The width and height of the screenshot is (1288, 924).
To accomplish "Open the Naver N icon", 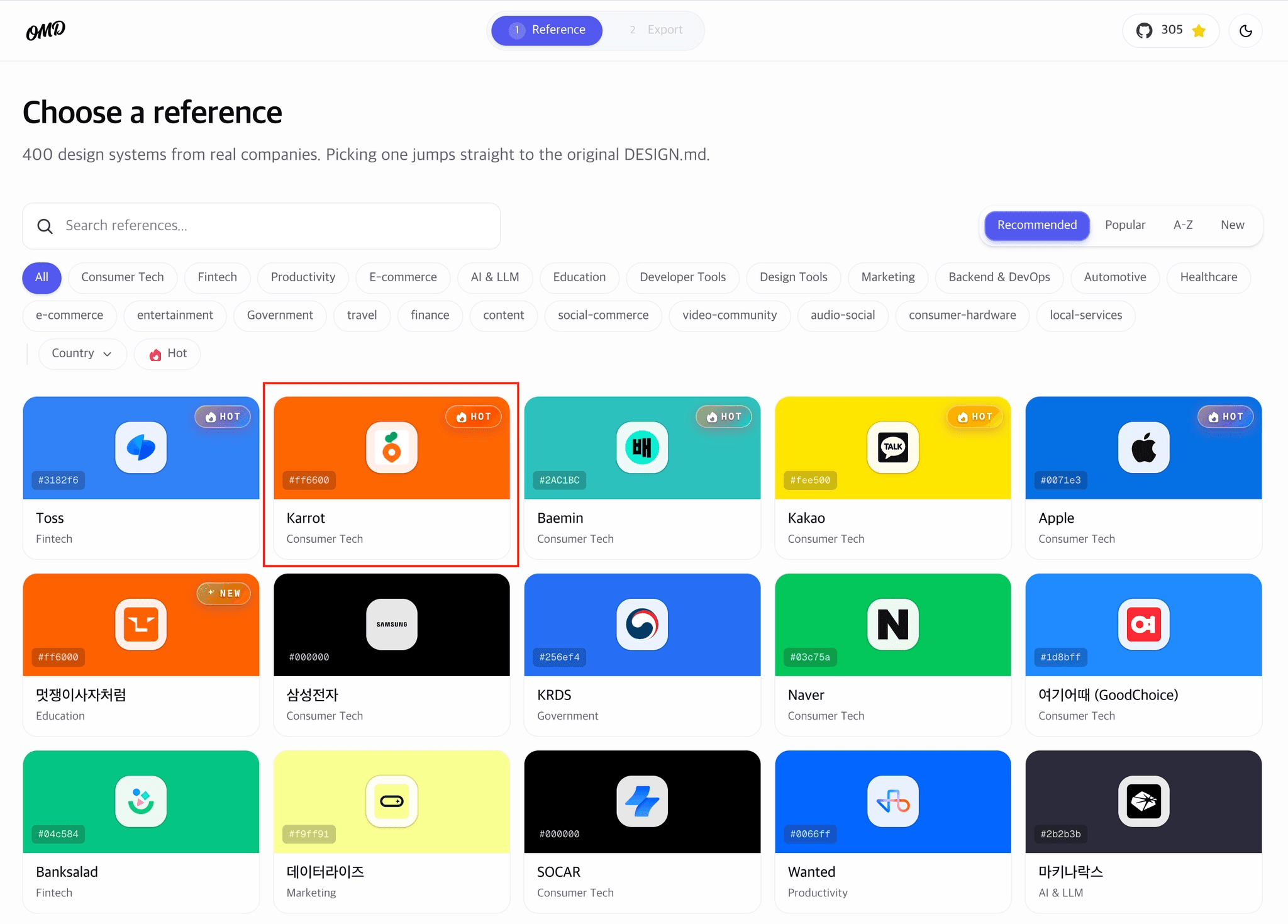I will click(893, 624).
